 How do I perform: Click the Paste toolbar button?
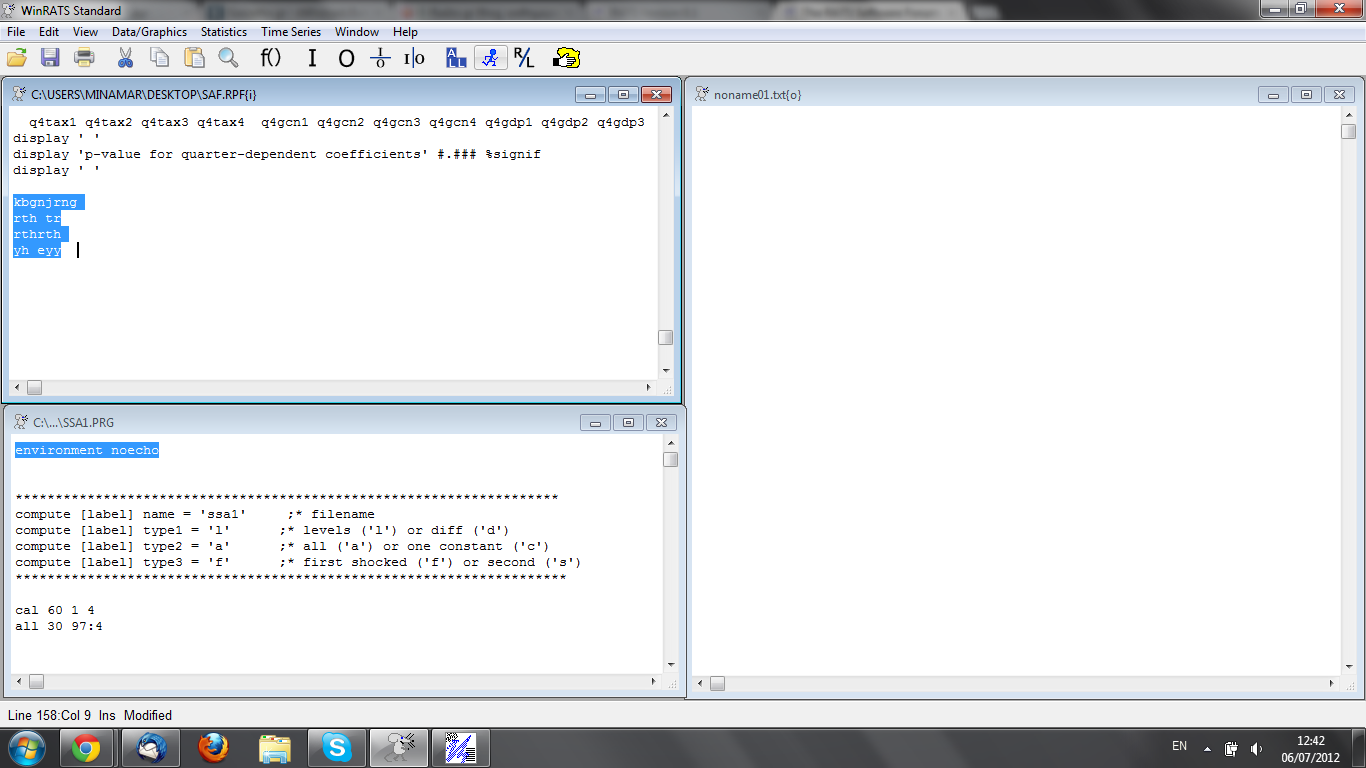pyautogui.click(x=193, y=58)
